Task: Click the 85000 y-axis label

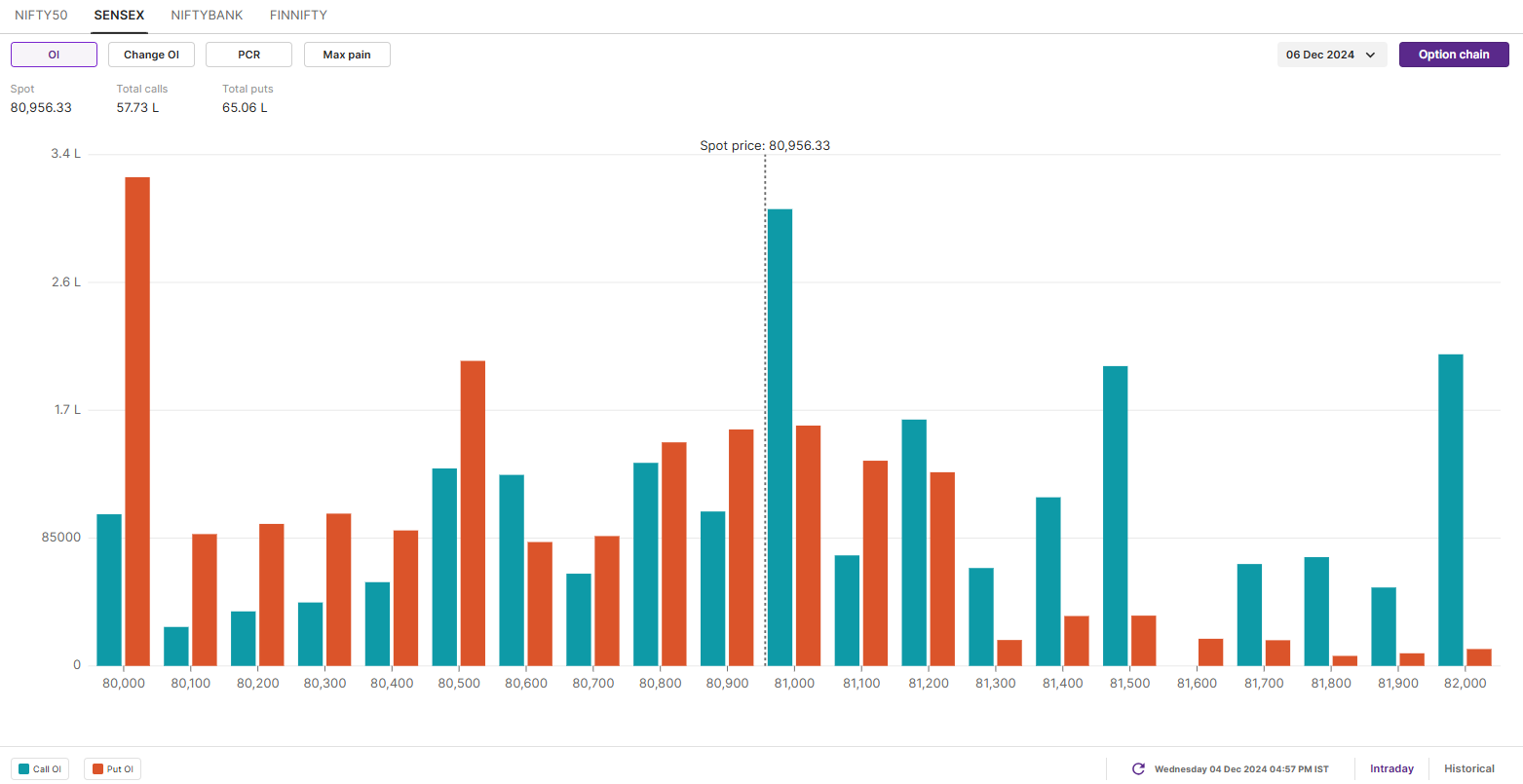Action: tap(61, 538)
